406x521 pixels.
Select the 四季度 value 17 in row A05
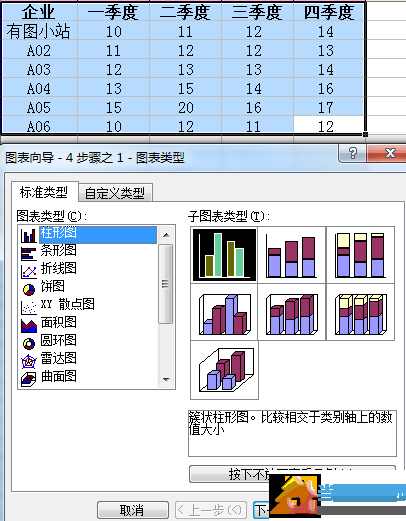pos(329,107)
